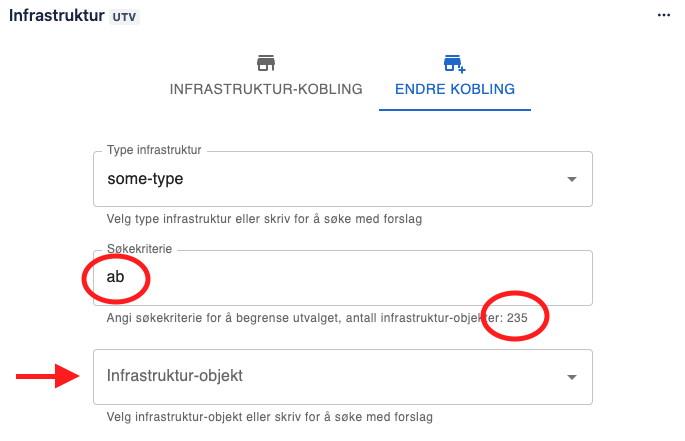Switch to the INFRASTRUKTUR-KOBLING tab

click(265, 89)
